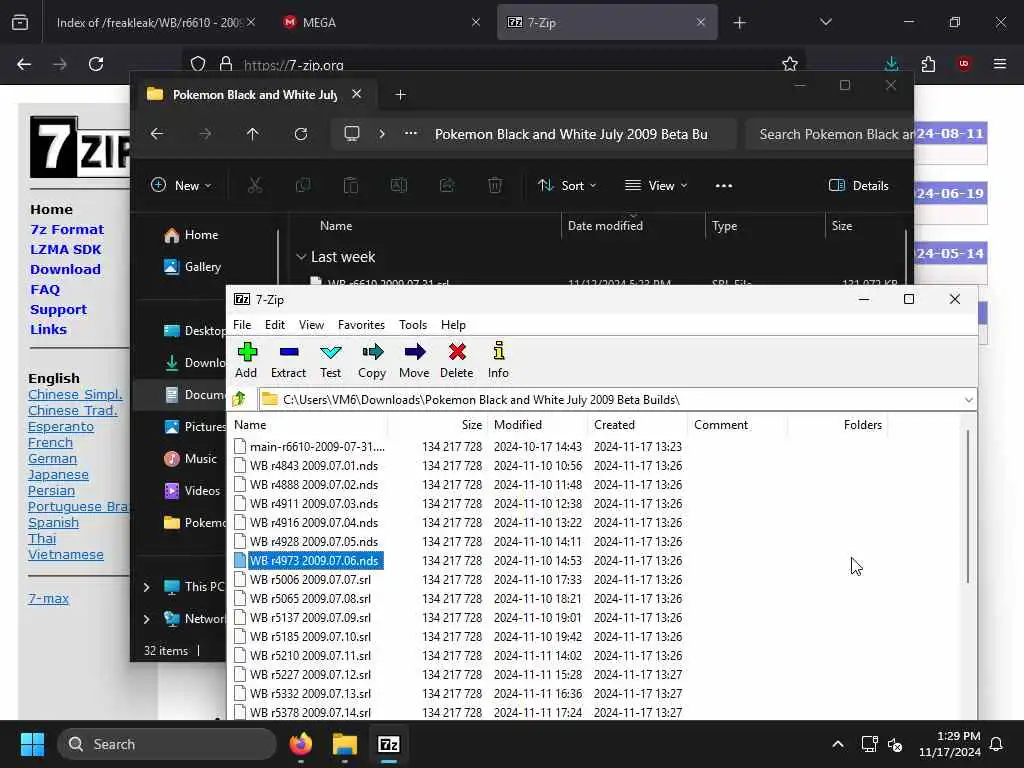This screenshot has height=768, width=1024.
Task: Open Videos in Explorer sidebar
Action: pyautogui.click(x=192, y=490)
